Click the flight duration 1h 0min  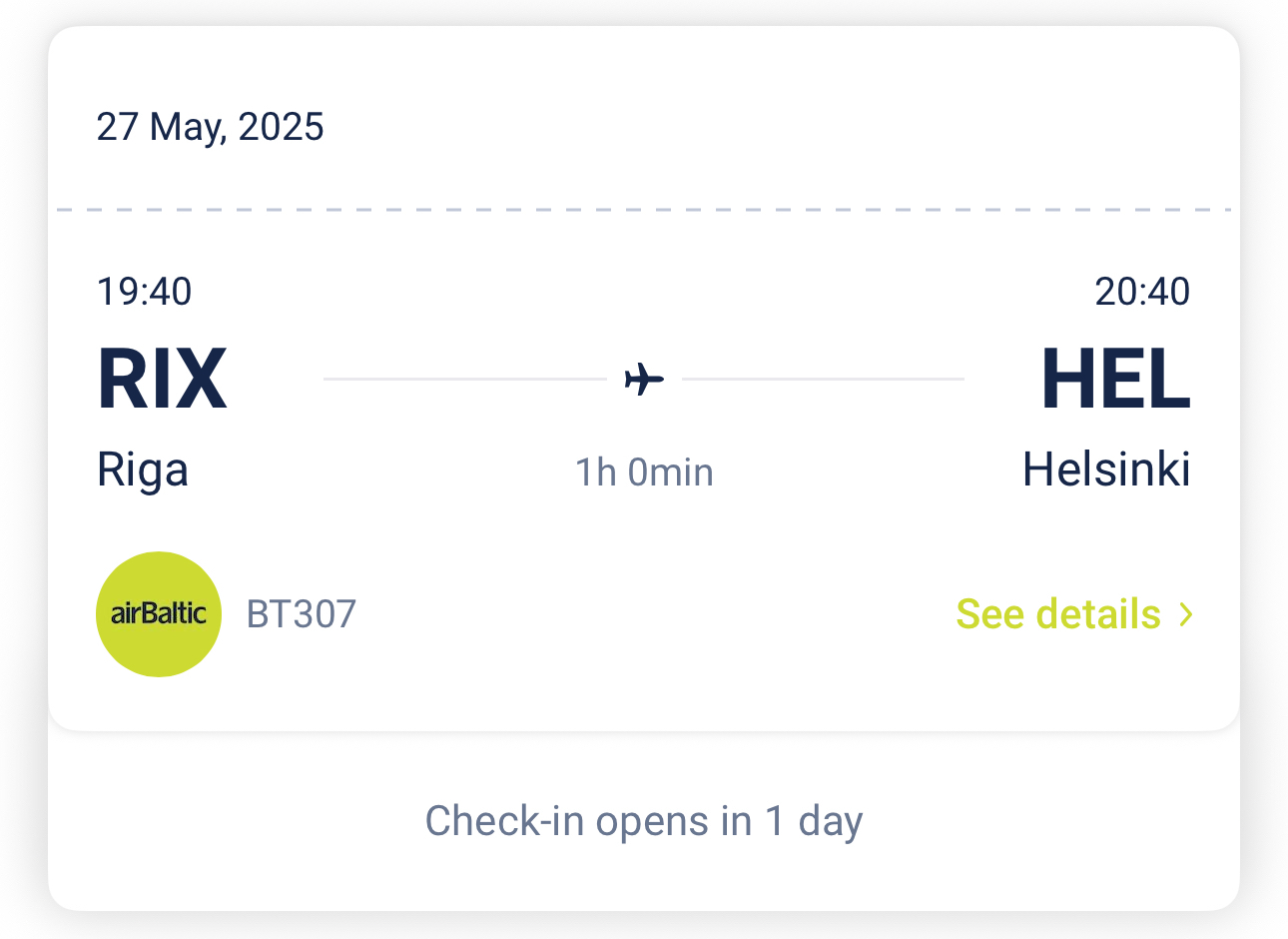tap(644, 472)
